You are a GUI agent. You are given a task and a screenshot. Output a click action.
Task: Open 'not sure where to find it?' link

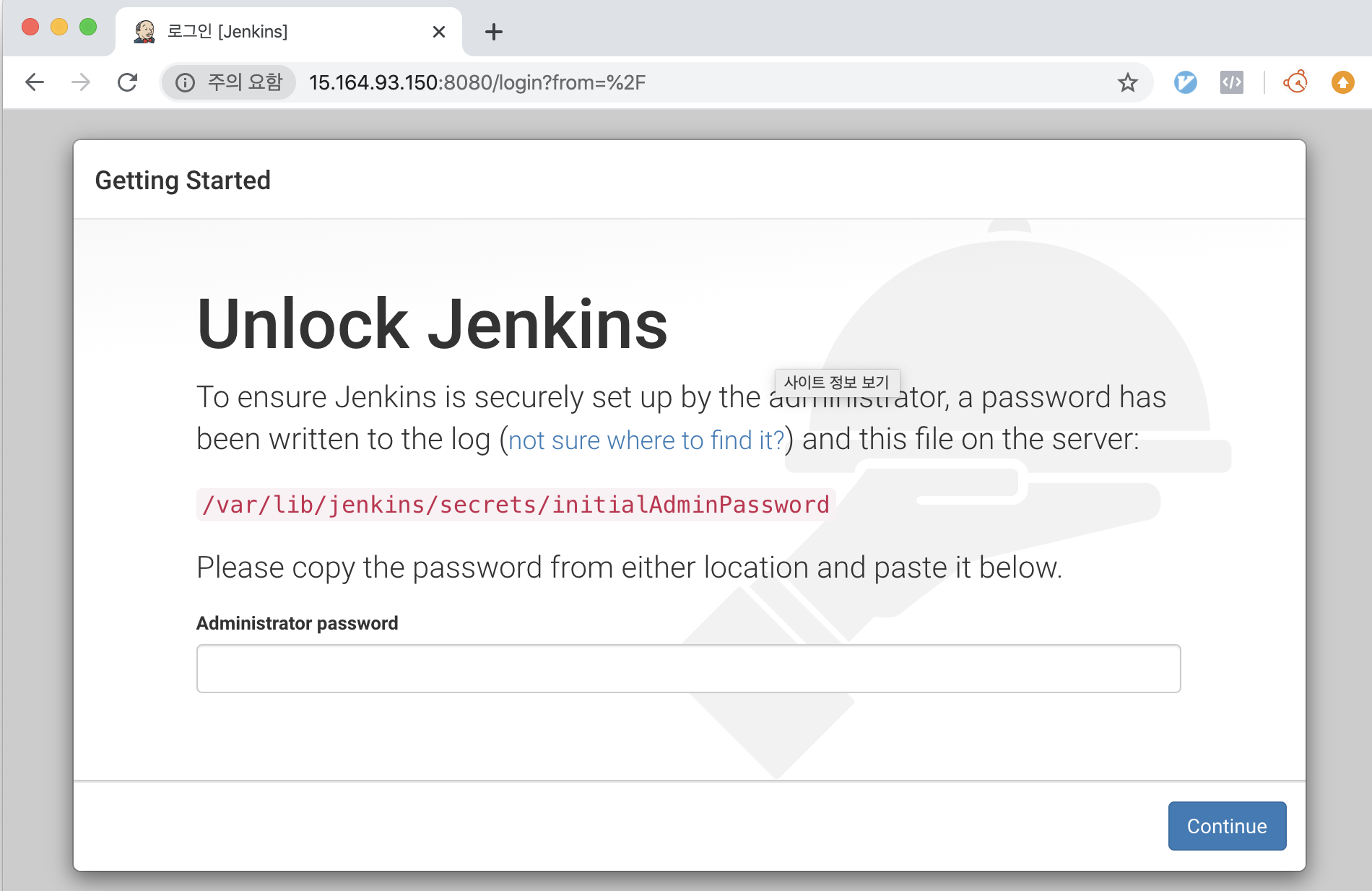point(646,440)
